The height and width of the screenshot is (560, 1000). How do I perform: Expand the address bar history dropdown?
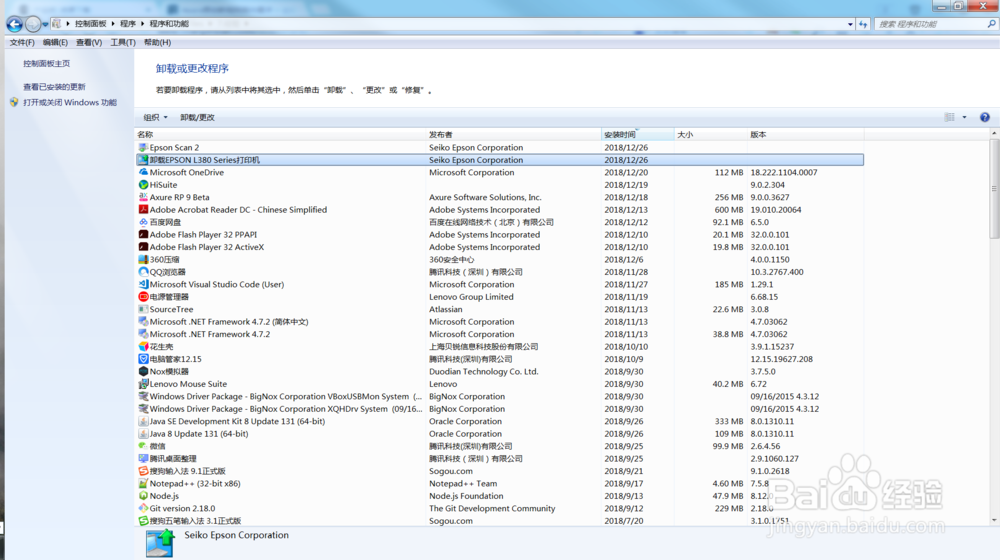click(x=850, y=24)
